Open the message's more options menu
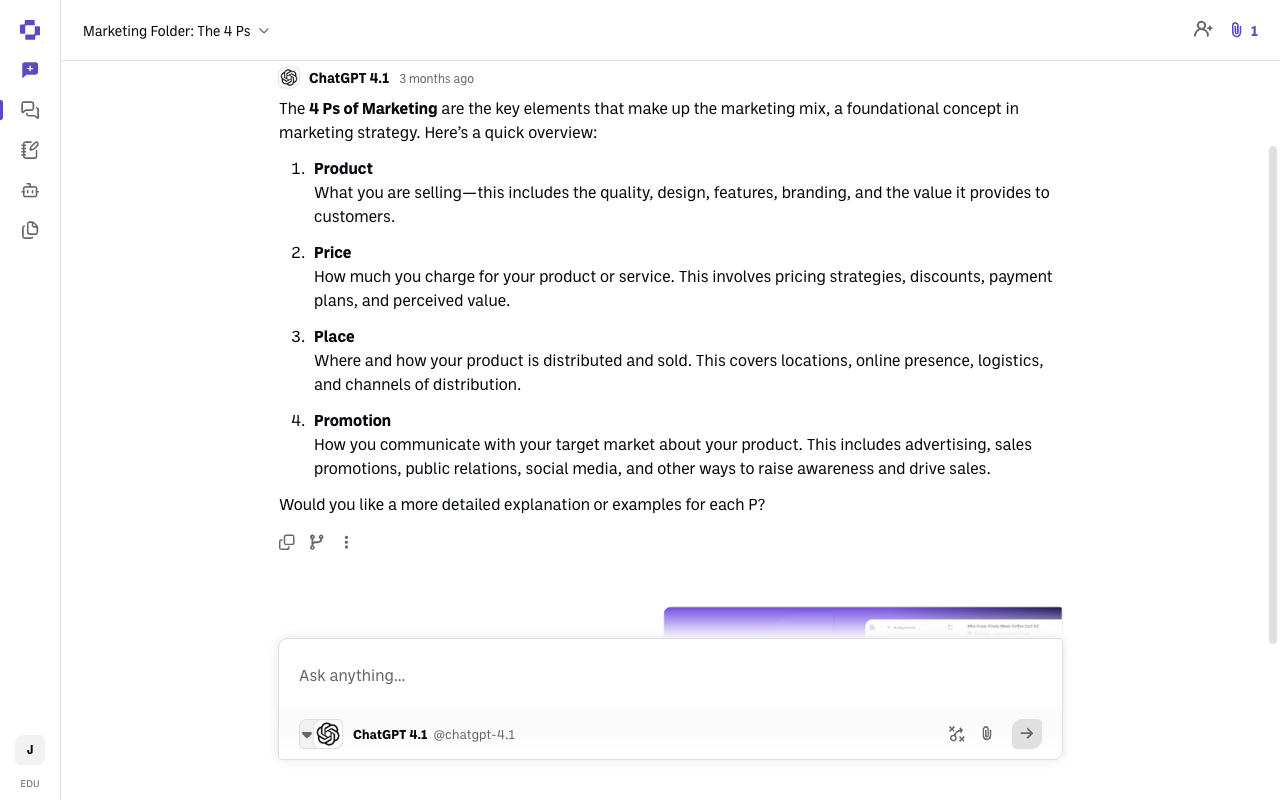This screenshot has width=1280, height=800. (346, 542)
